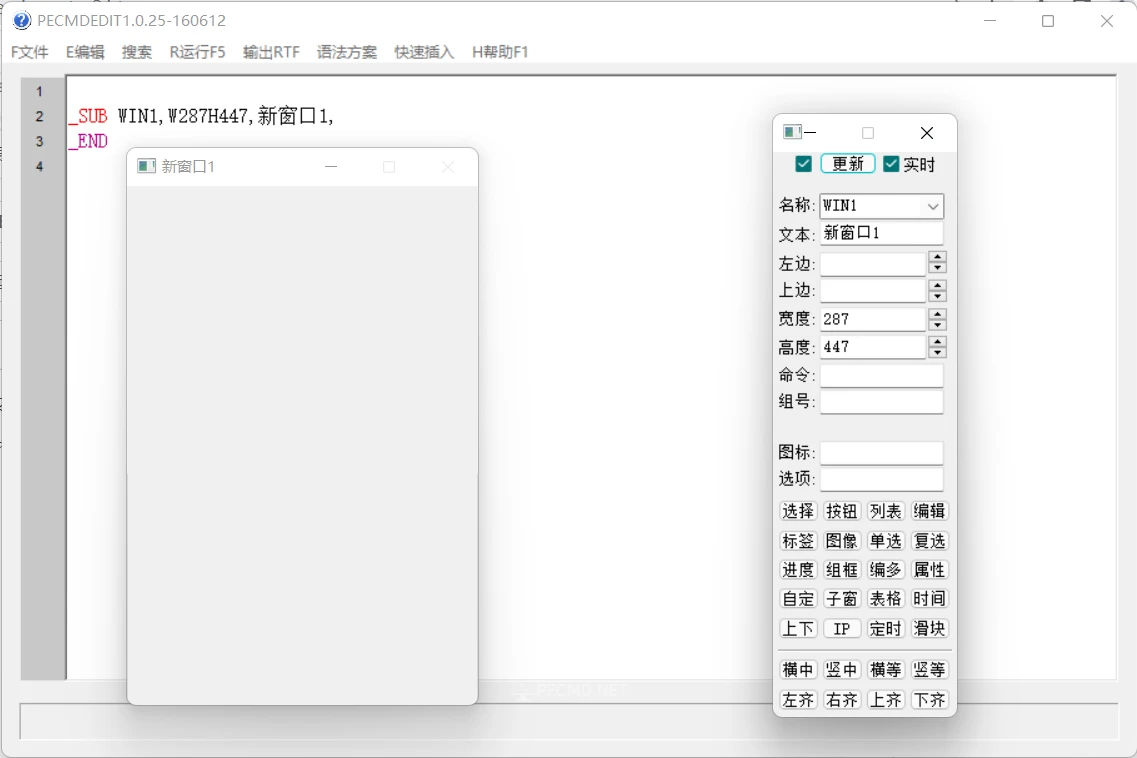This screenshot has width=1137, height=758.
Task: Insert a 复选 checkbox control
Action: (x=930, y=541)
